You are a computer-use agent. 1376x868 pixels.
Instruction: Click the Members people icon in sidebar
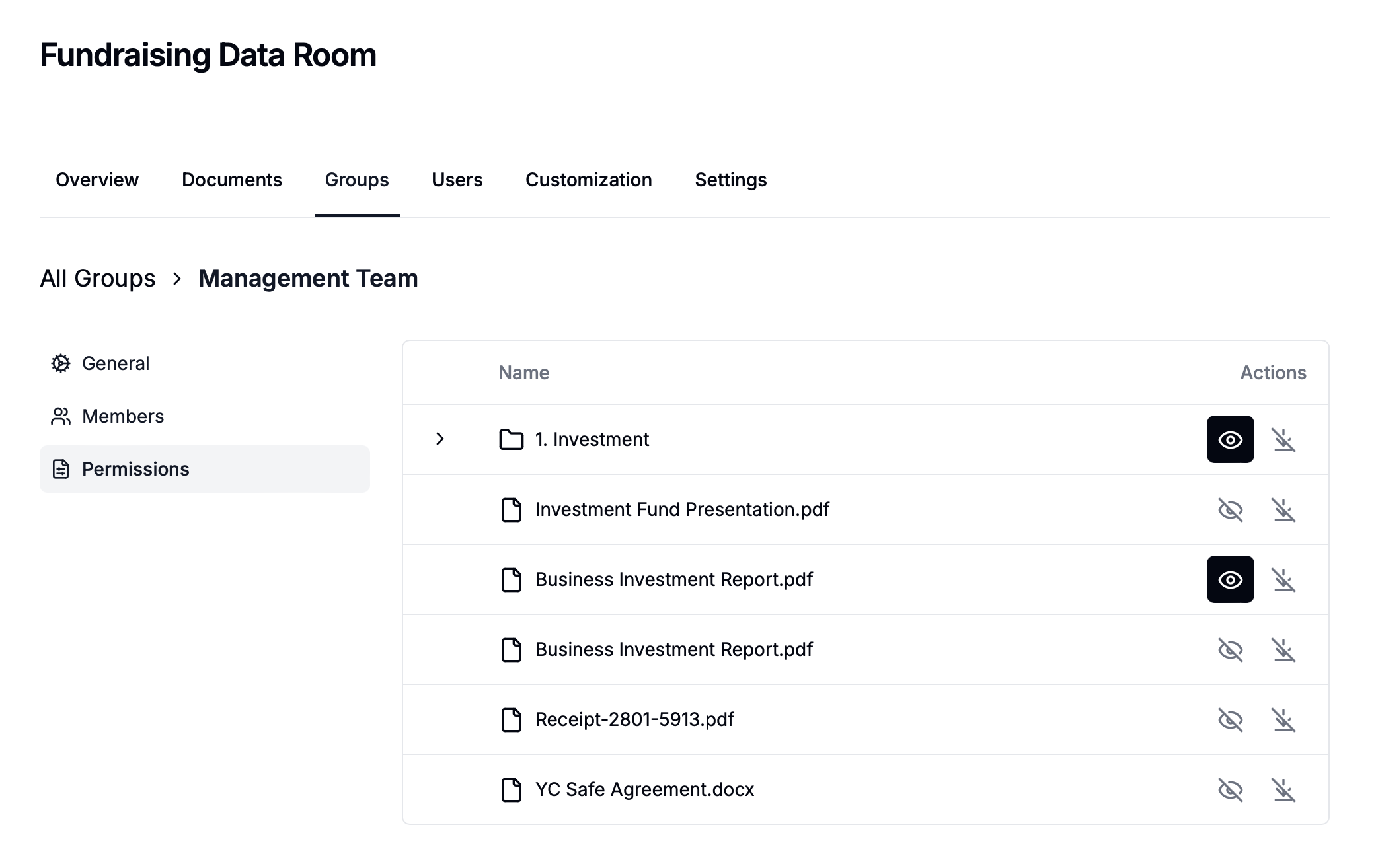point(61,416)
